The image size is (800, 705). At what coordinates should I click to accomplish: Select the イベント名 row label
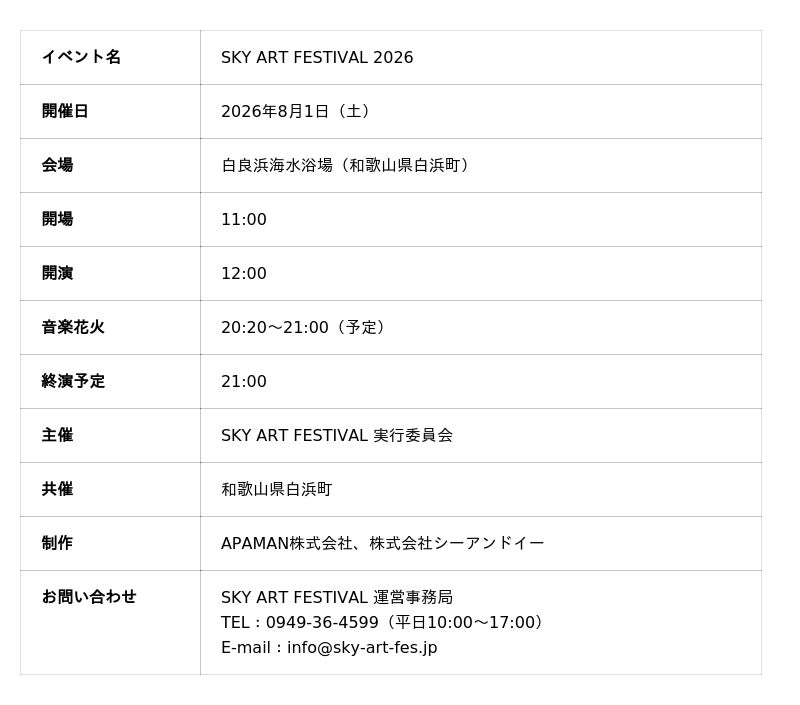click(x=82, y=57)
